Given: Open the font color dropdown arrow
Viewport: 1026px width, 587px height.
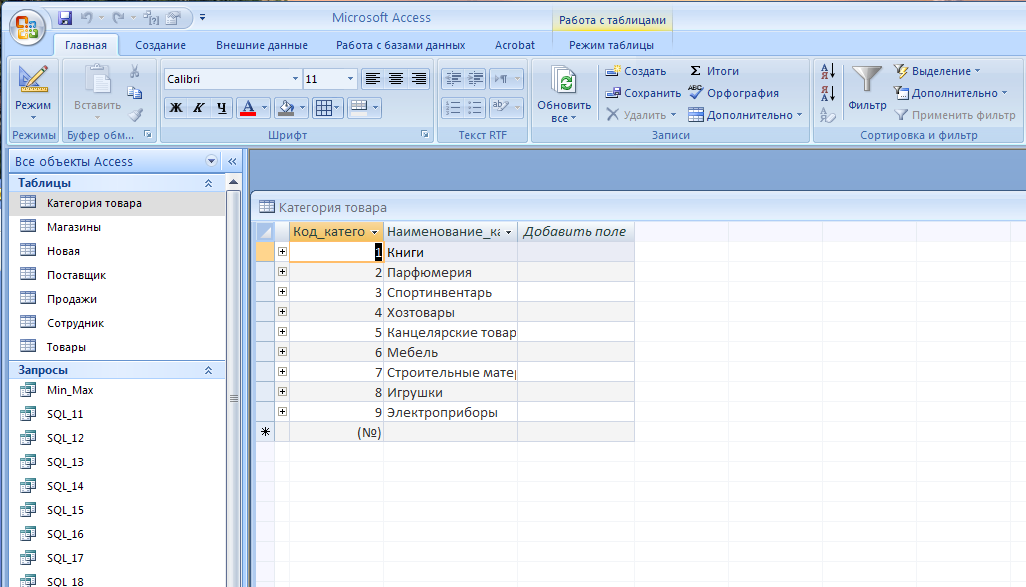Looking at the screenshot, I should coord(264,108).
